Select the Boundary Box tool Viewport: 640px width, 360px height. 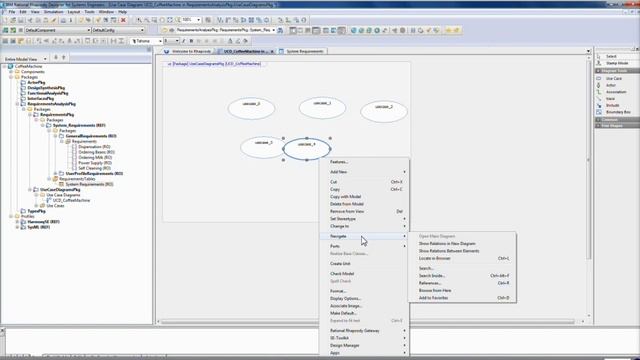tap(618, 112)
